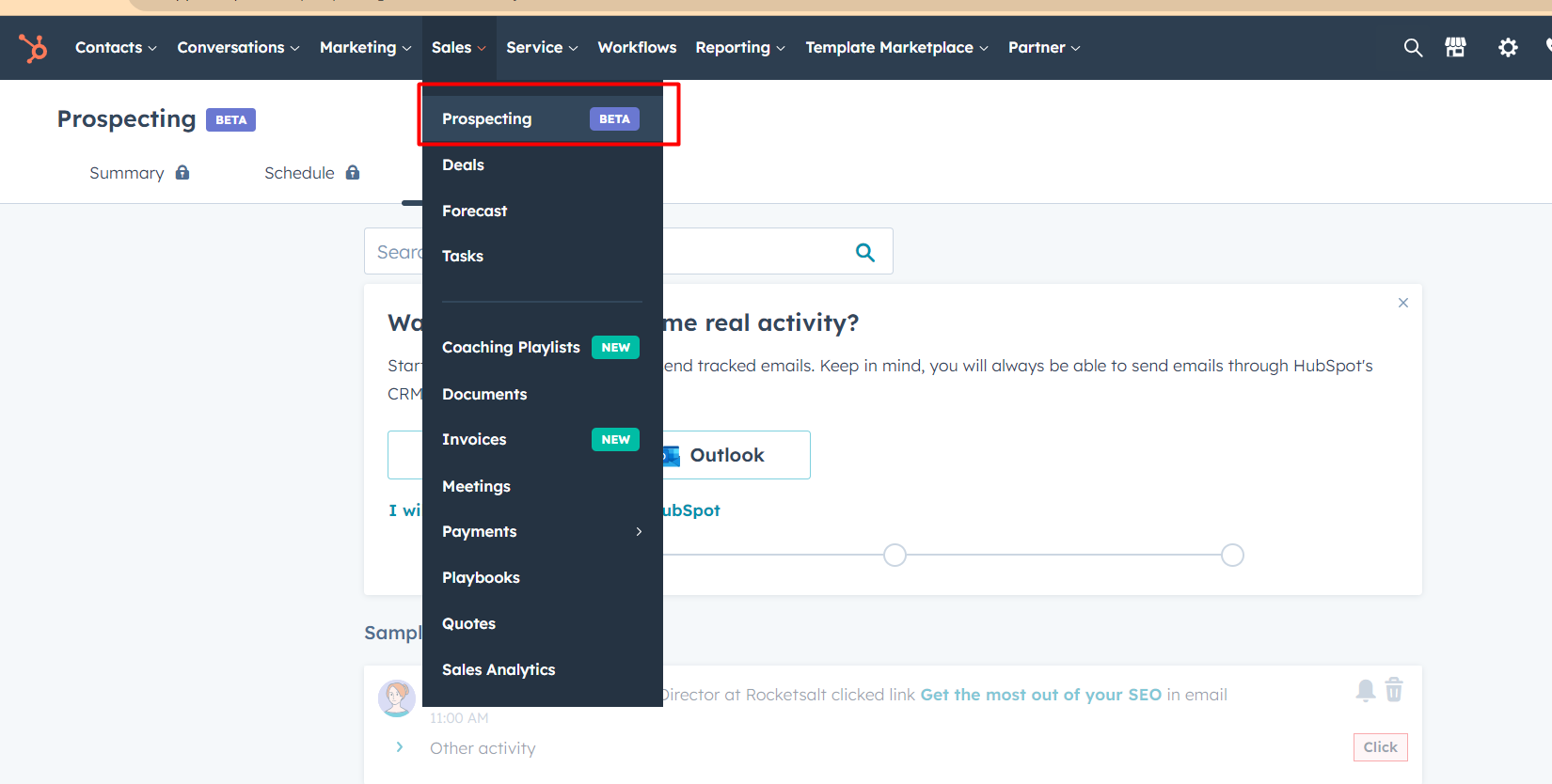Open the settings gear icon

click(1508, 47)
